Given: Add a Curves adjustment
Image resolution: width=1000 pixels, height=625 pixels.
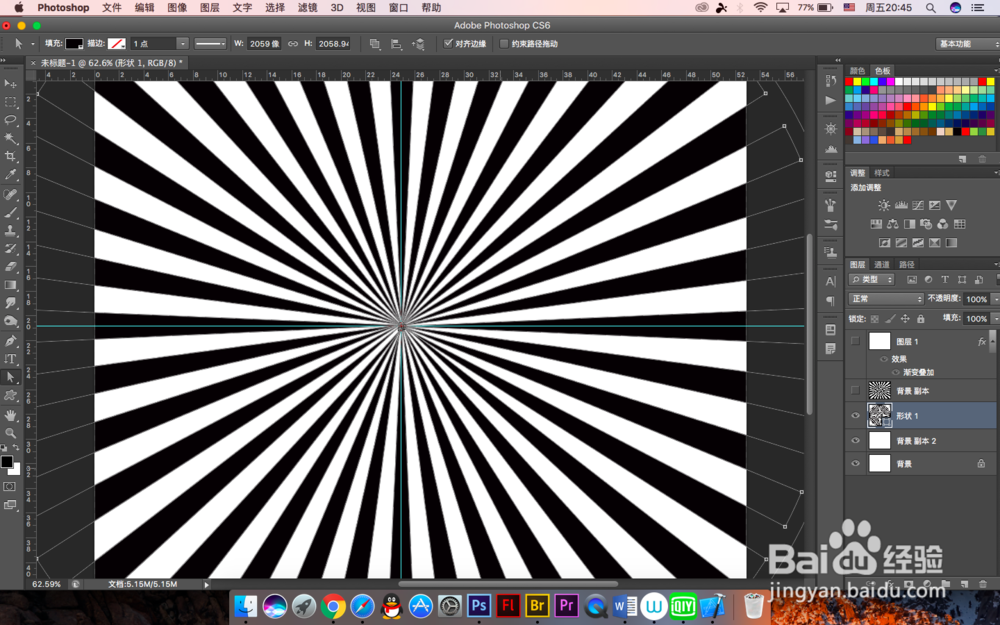Looking at the screenshot, I should tap(918, 205).
